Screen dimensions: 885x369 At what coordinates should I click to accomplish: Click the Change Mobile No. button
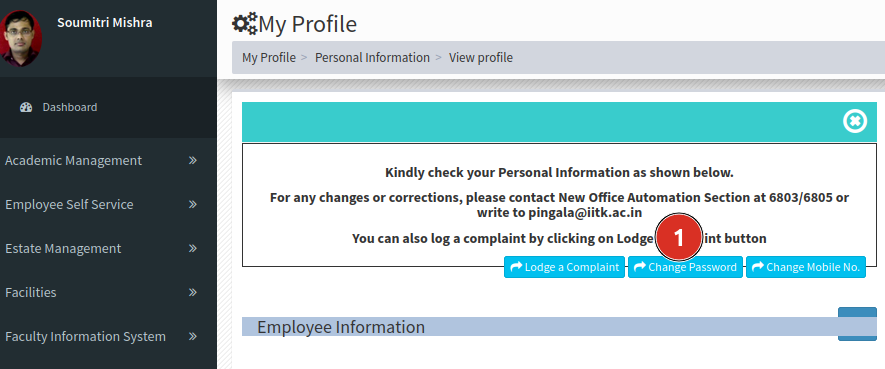[806, 267]
